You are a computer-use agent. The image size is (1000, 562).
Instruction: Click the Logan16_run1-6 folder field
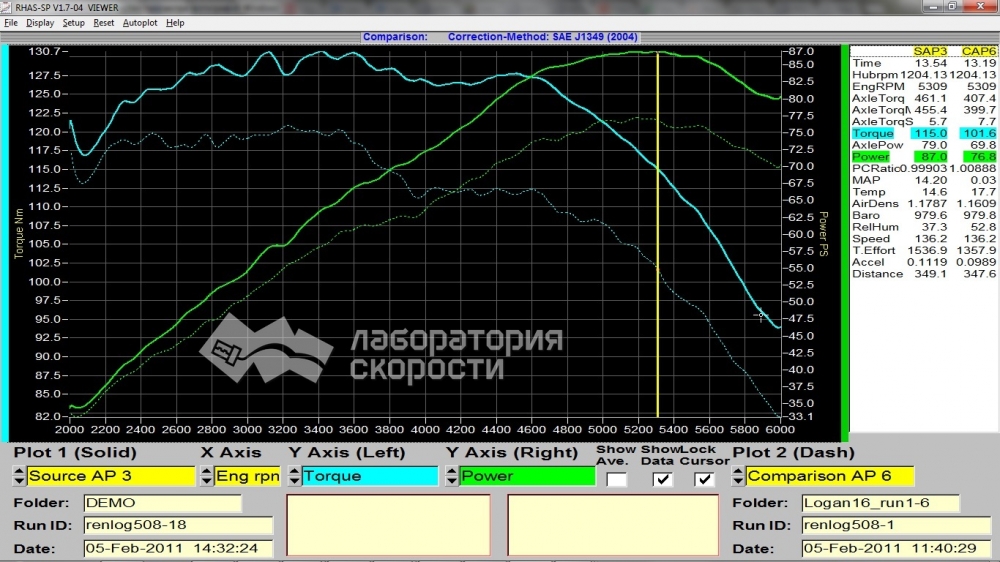tap(880, 503)
